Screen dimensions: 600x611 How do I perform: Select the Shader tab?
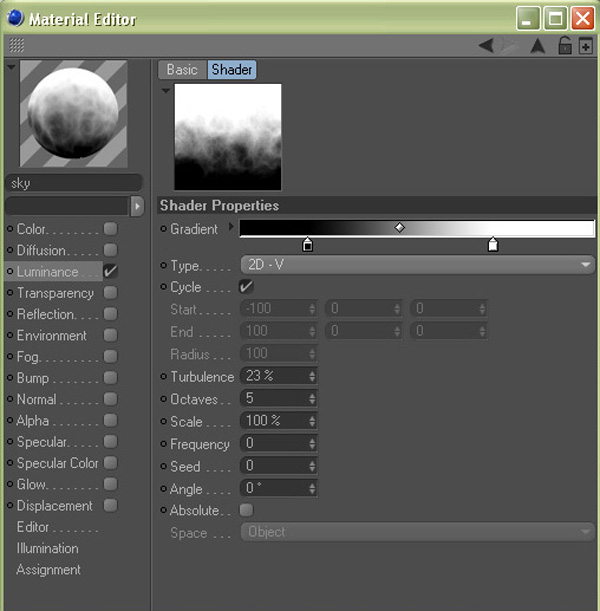point(231,70)
